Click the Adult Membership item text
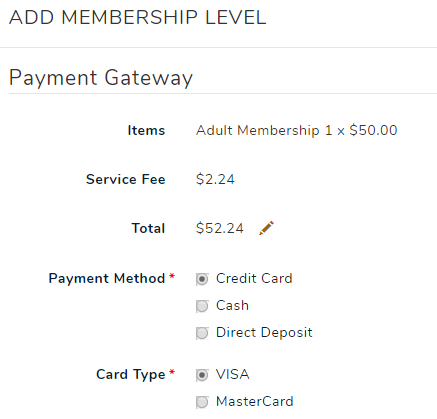The height and width of the screenshot is (419, 437). 258,130
